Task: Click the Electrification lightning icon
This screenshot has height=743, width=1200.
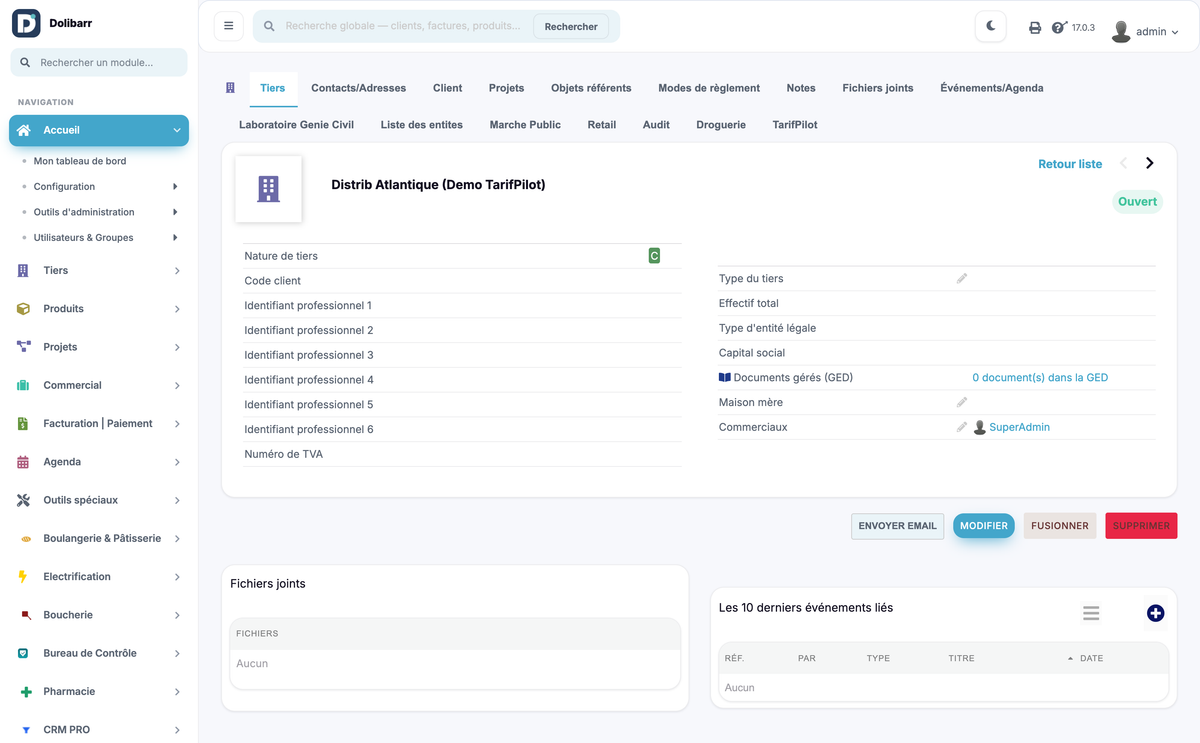Action: [23, 577]
